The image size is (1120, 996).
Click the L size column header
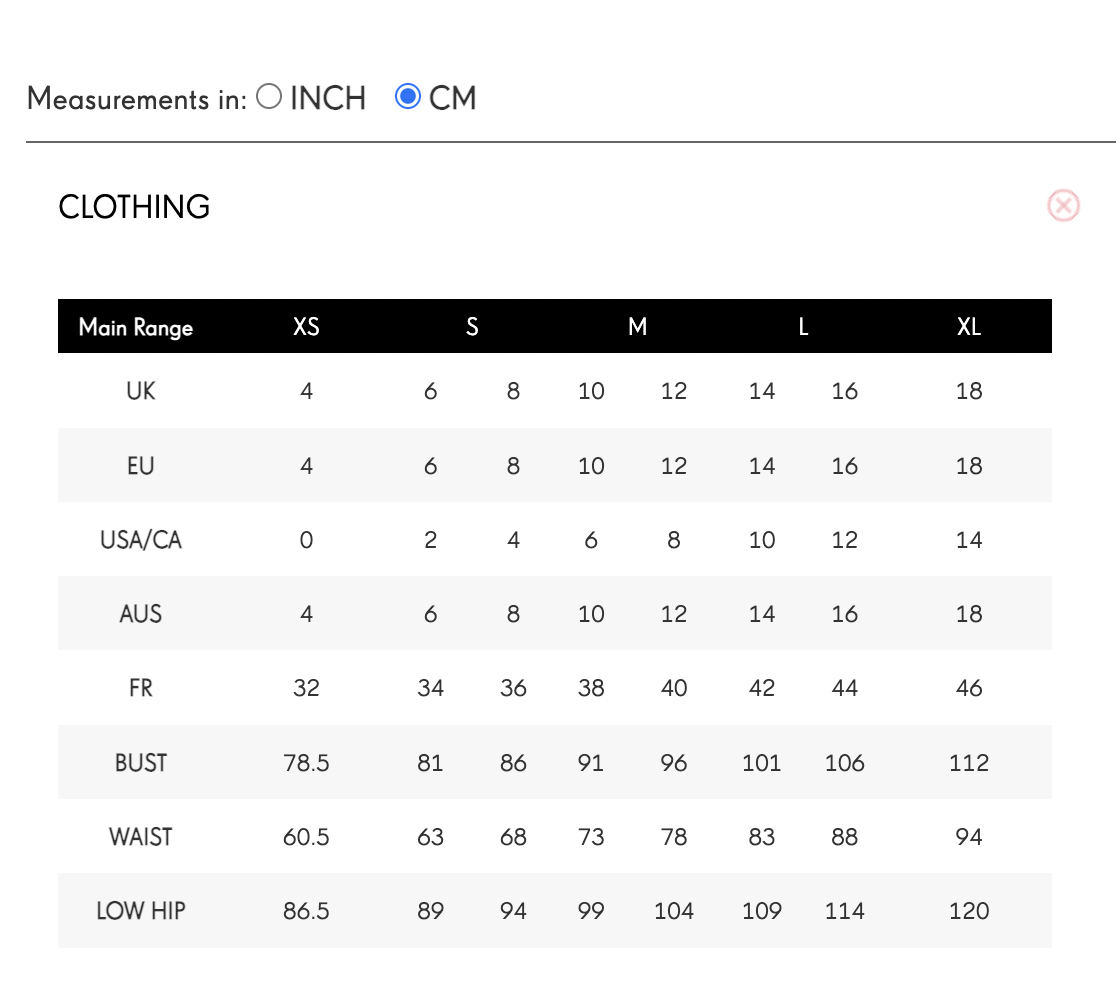point(803,327)
